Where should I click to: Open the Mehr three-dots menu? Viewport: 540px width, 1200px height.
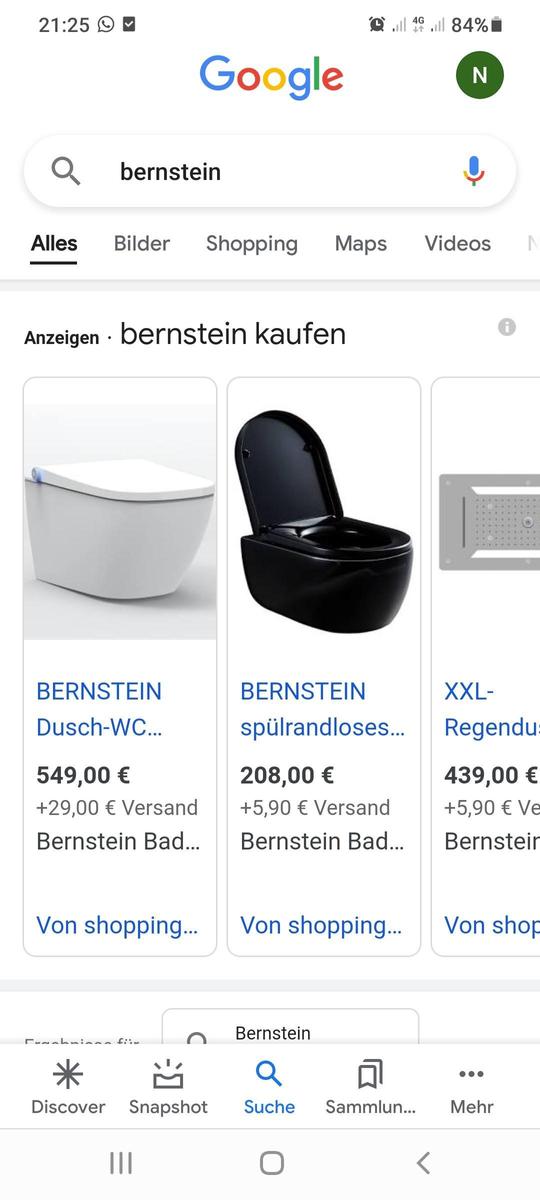pyautogui.click(x=471, y=1087)
